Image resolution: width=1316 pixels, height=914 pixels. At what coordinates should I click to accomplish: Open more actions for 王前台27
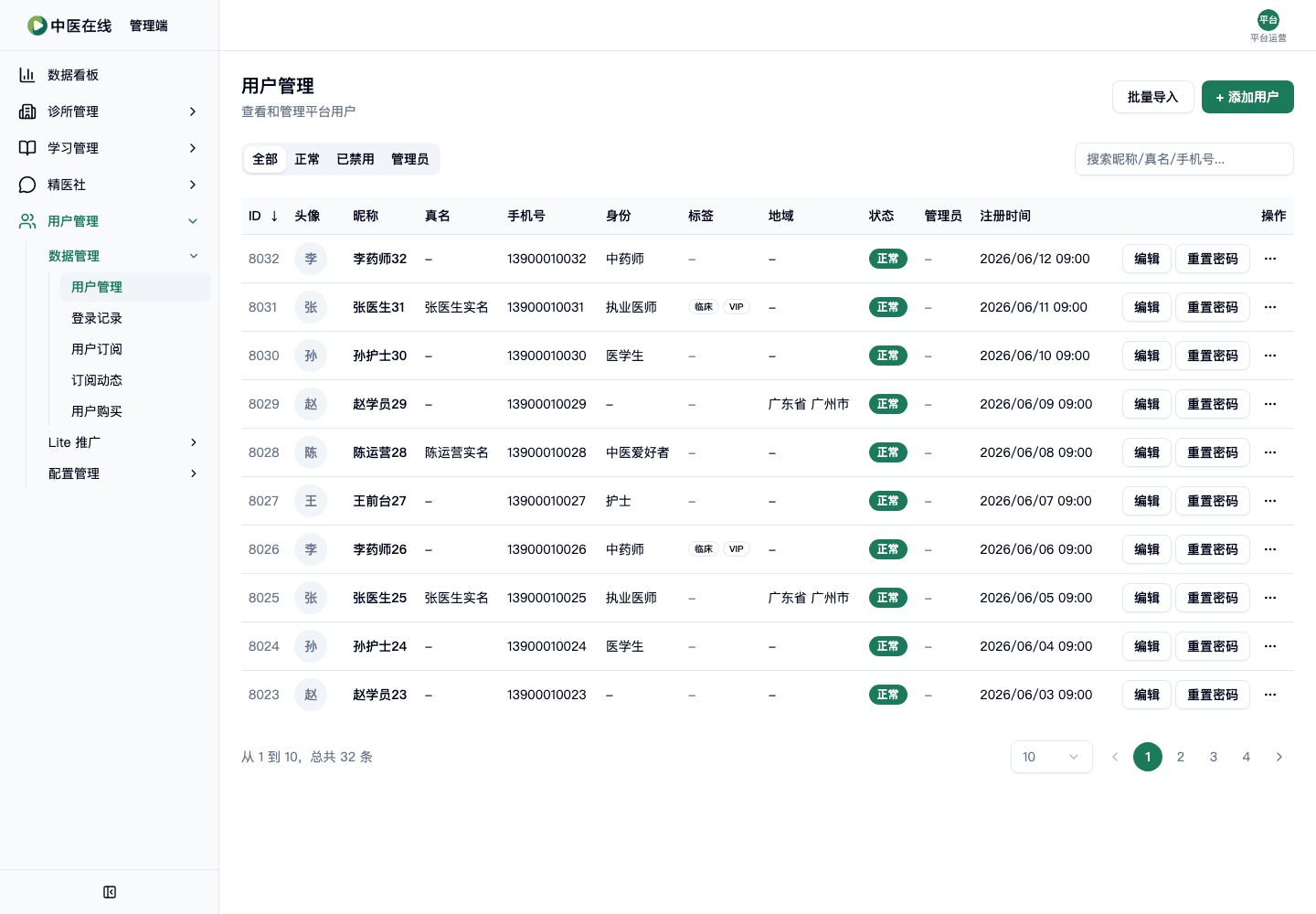pyautogui.click(x=1270, y=501)
